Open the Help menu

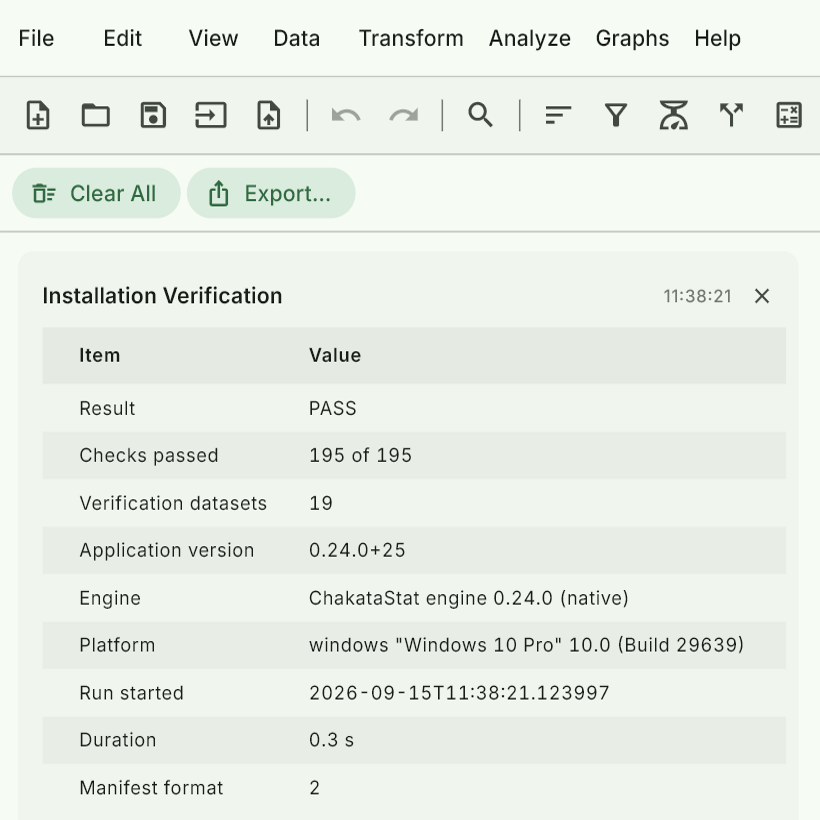tap(718, 38)
